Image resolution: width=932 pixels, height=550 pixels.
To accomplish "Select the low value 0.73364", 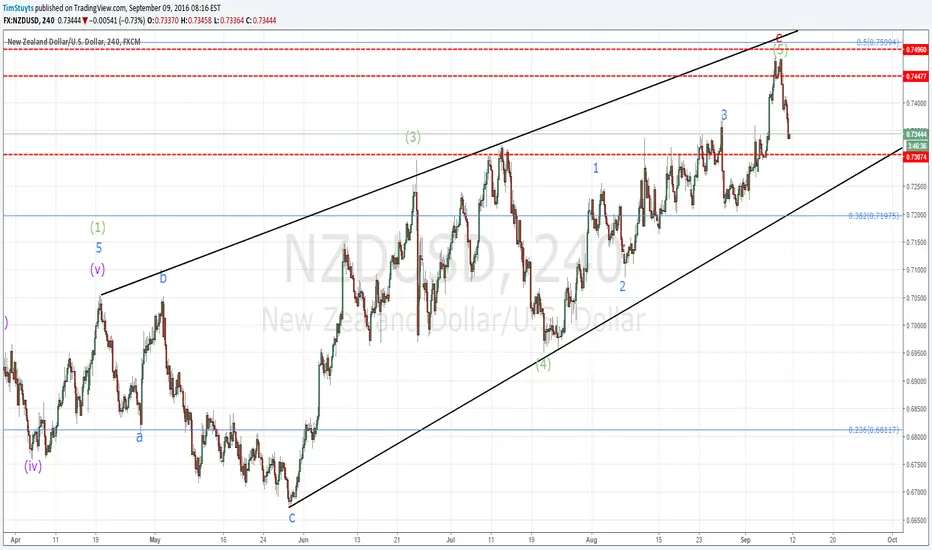I will (x=232, y=20).
